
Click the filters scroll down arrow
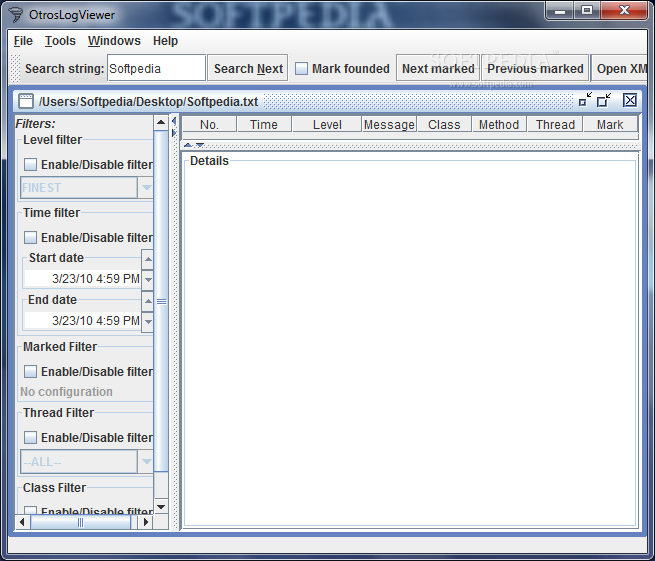coord(161,507)
